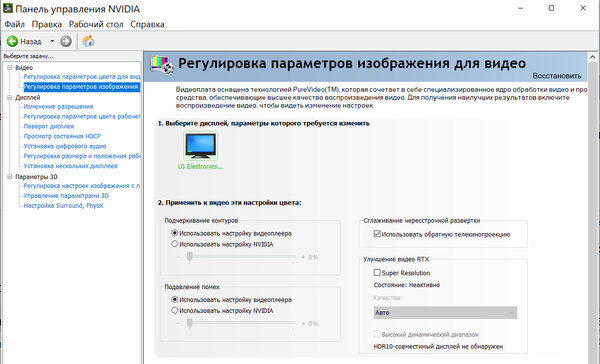The height and width of the screenshot is (364, 600).
Task: Toggle inverse telecine checkbox
Action: coord(377,234)
